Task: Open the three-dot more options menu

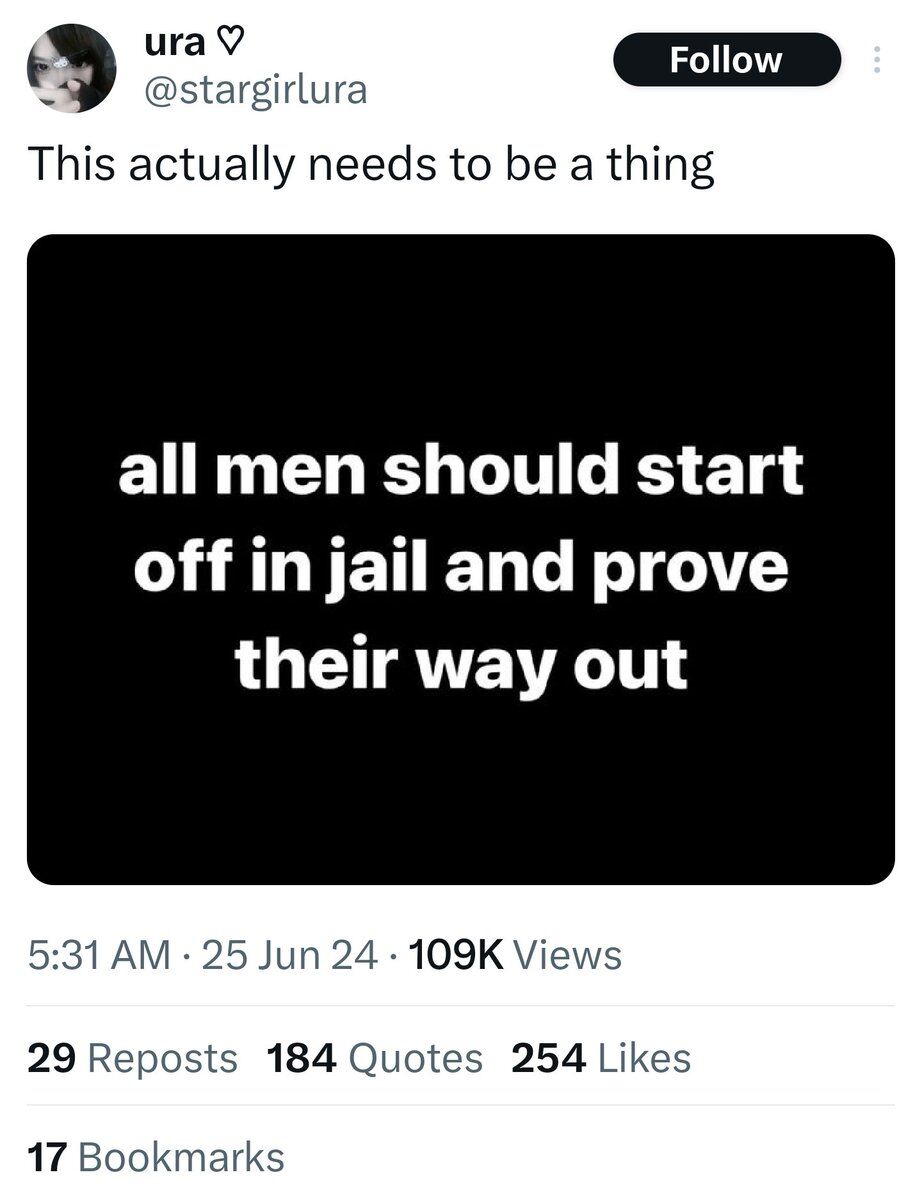Action: click(877, 62)
